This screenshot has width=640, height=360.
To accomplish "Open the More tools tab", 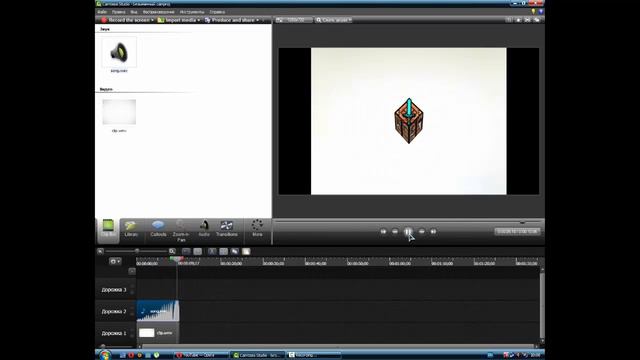I will [x=257, y=229].
